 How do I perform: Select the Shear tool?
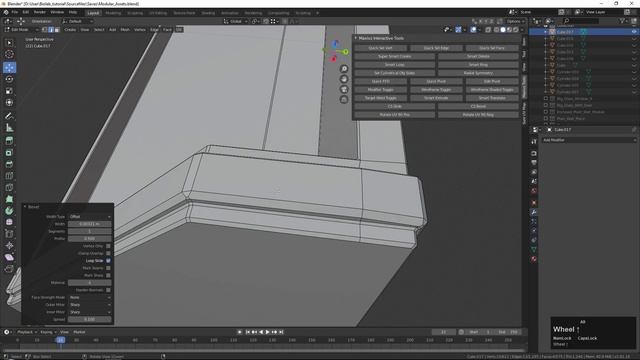pyautogui.click(x=9, y=257)
